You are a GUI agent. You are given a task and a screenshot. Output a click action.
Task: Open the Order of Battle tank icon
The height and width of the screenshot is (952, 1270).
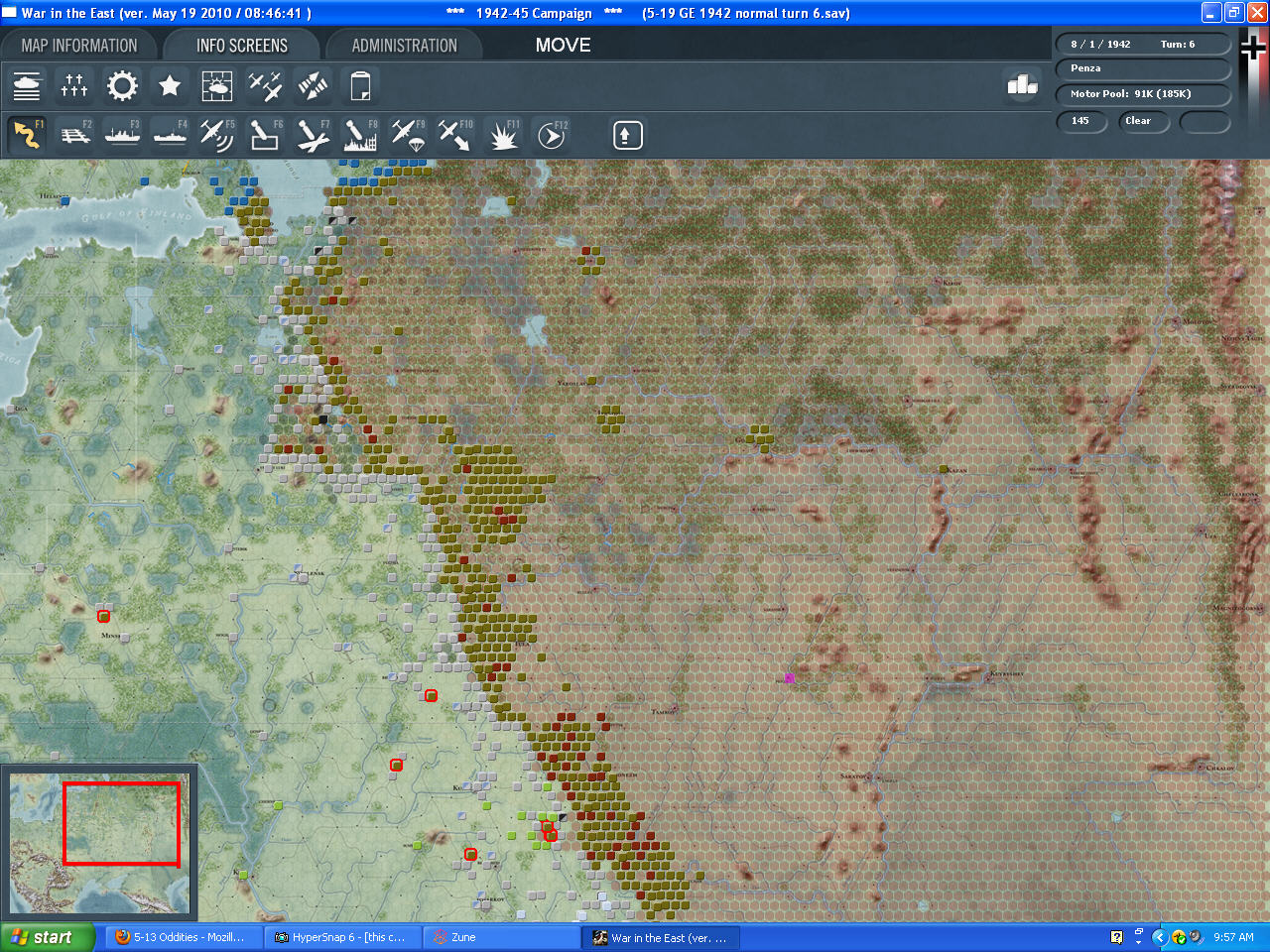(x=27, y=86)
